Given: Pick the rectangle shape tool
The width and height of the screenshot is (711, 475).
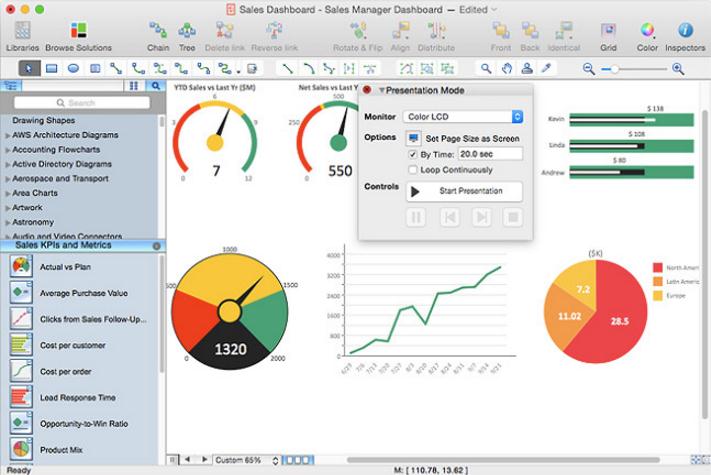Looking at the screenshot, I should click(52, 68).
